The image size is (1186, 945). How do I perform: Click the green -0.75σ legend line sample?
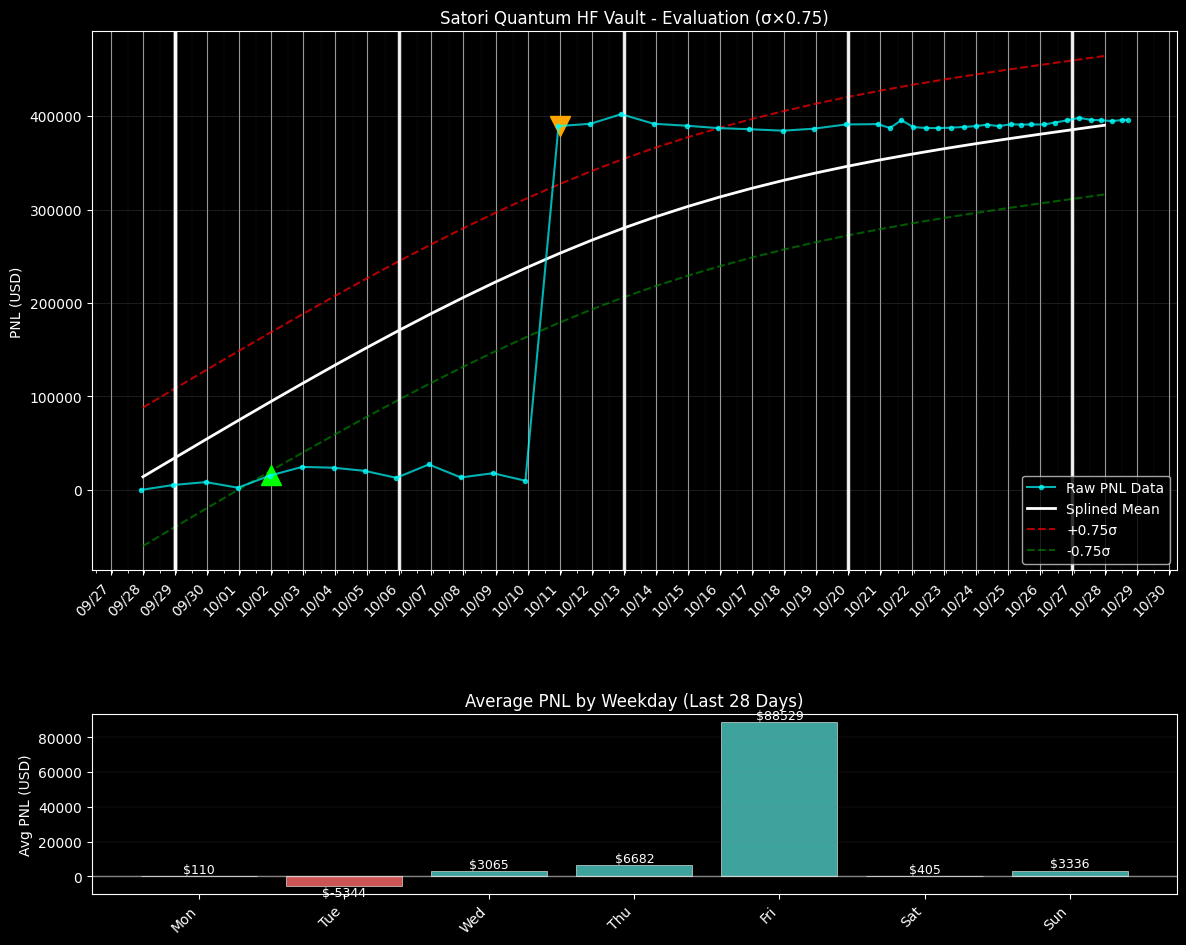point(1043,551)
